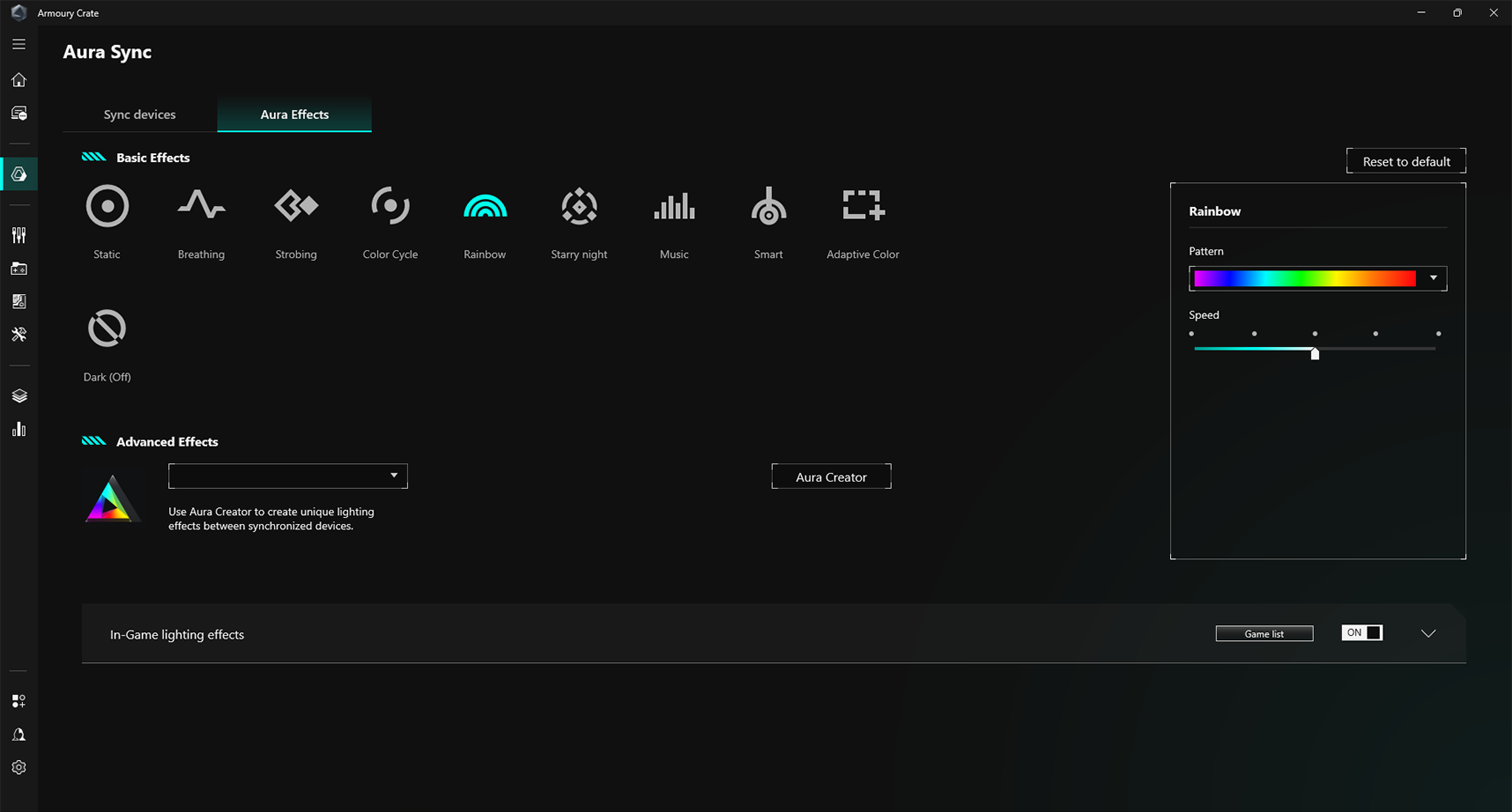1512x812 pixels.
Task: Choose the Music lighting effect
Action: click(x=674, y=207)
